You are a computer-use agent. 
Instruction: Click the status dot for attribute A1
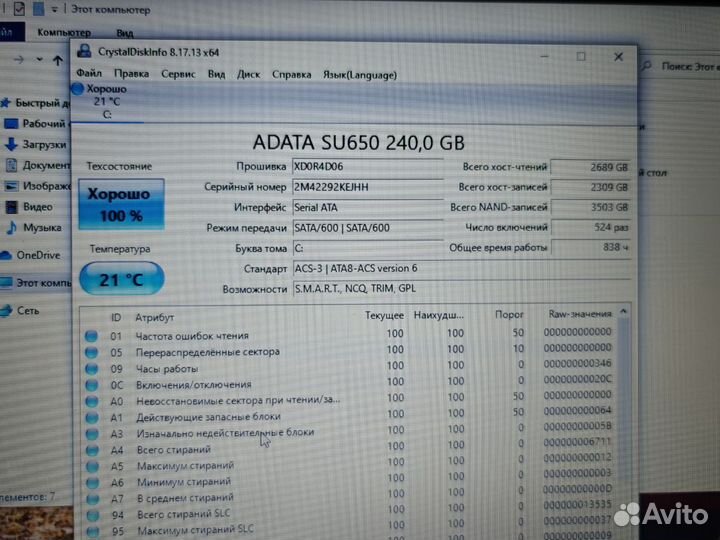coord(92,417)
